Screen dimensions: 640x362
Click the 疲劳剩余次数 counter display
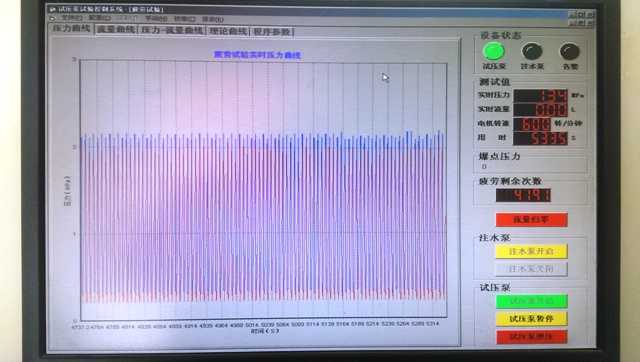(523, 195)
